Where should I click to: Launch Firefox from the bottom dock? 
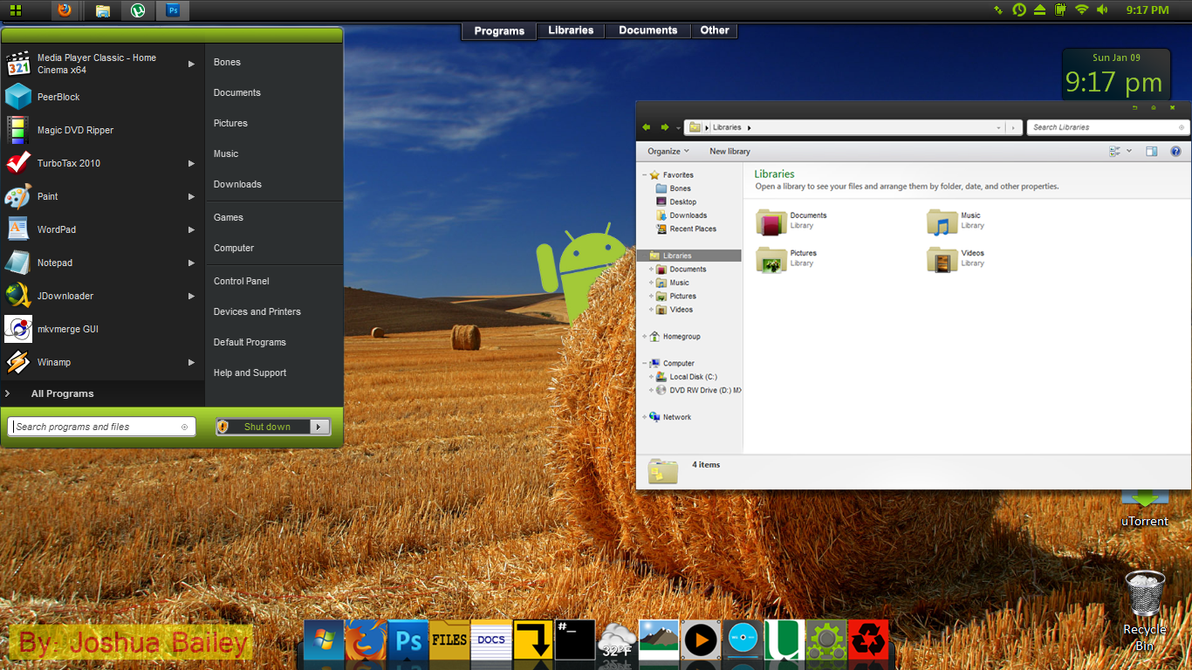(366, 640)
